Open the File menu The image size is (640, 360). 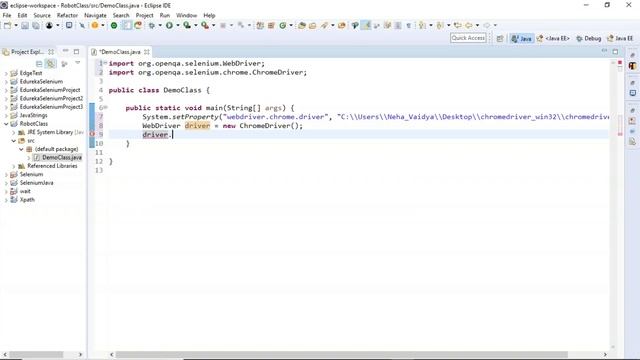[7, 15]
